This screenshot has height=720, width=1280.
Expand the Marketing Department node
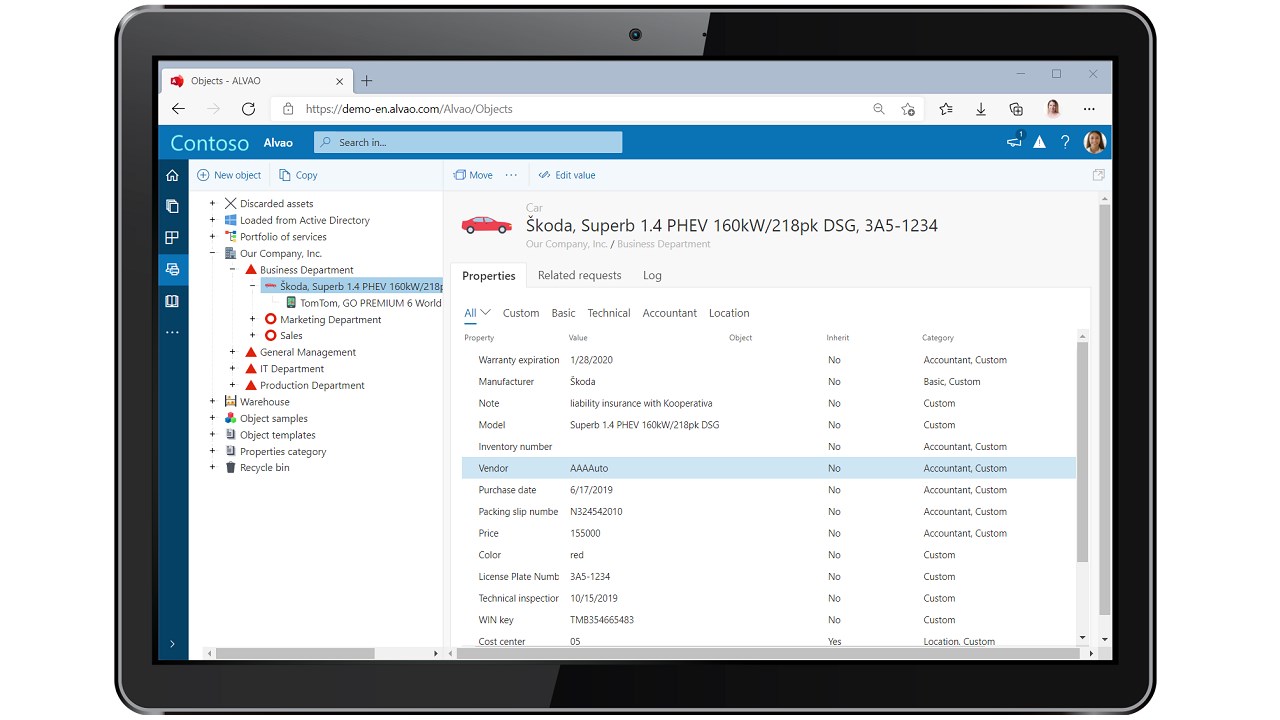click(252, 319)
